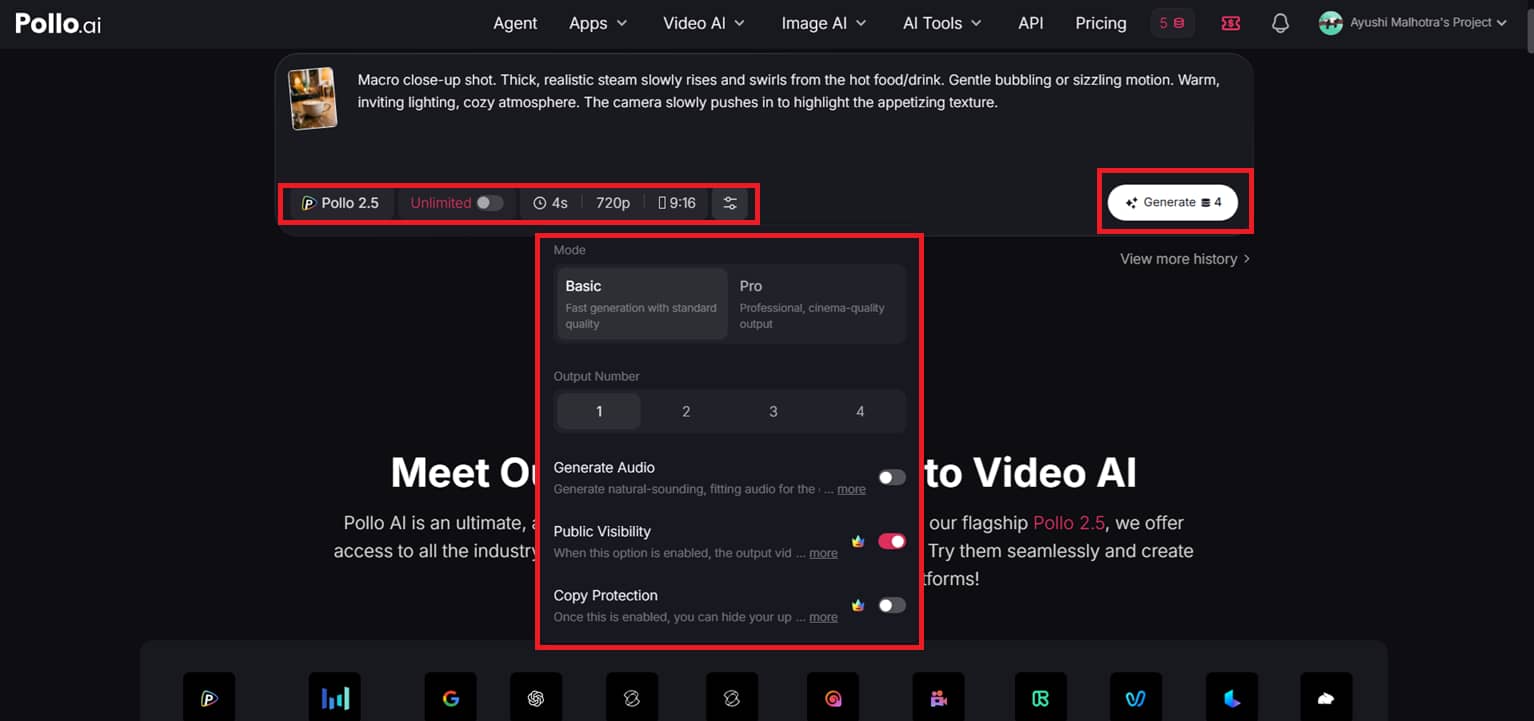Click the crown icon beside Copy Protection
1534x721 pixels.
pos(858,605)
